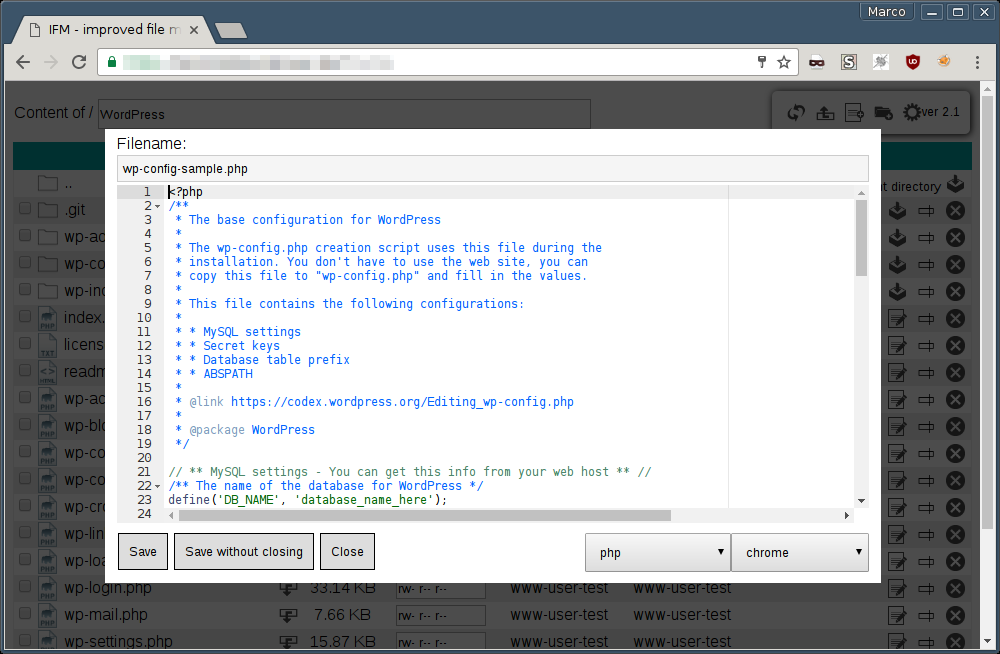1000x654 pixels.
Task: Click rename icon in .git row
Action: [x=926, y=211]
